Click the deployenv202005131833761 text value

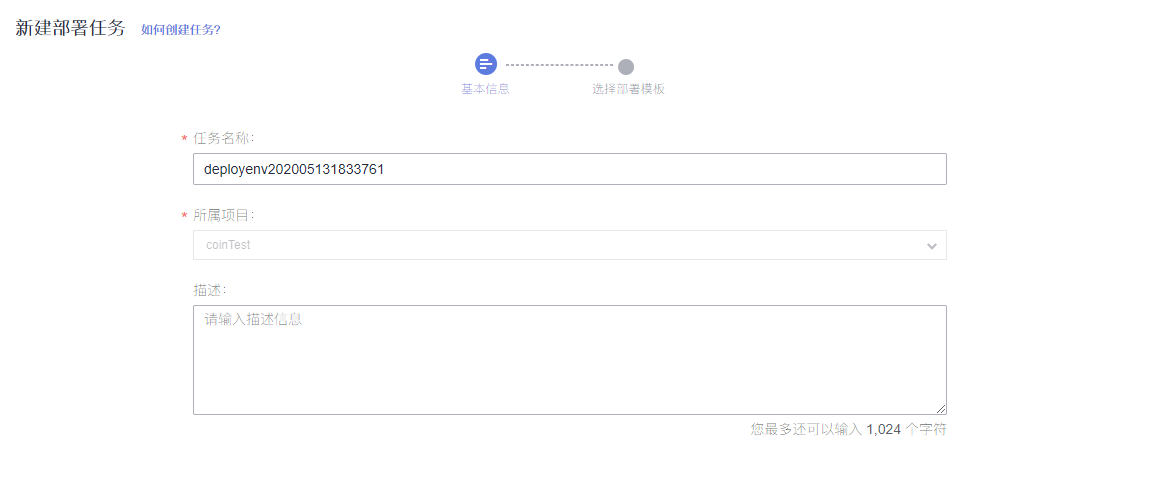(294, 169)
